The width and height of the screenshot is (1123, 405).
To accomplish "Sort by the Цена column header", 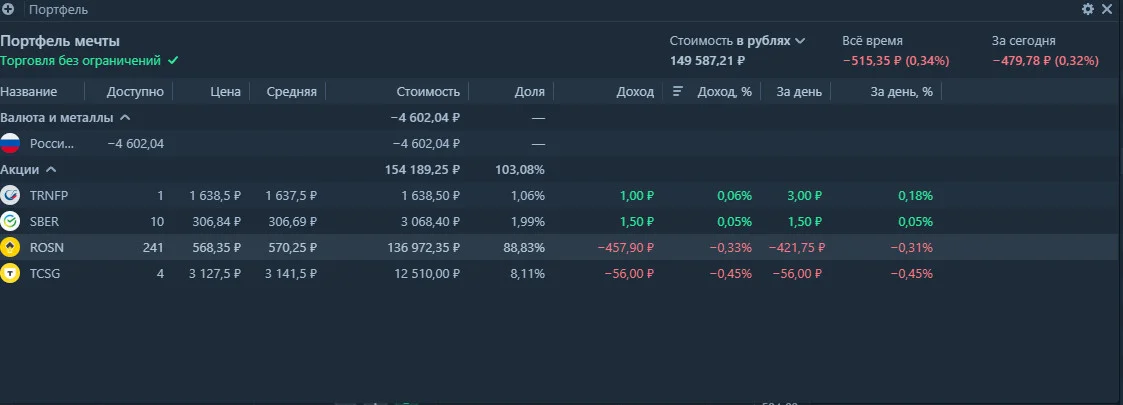I will [226, 92].
